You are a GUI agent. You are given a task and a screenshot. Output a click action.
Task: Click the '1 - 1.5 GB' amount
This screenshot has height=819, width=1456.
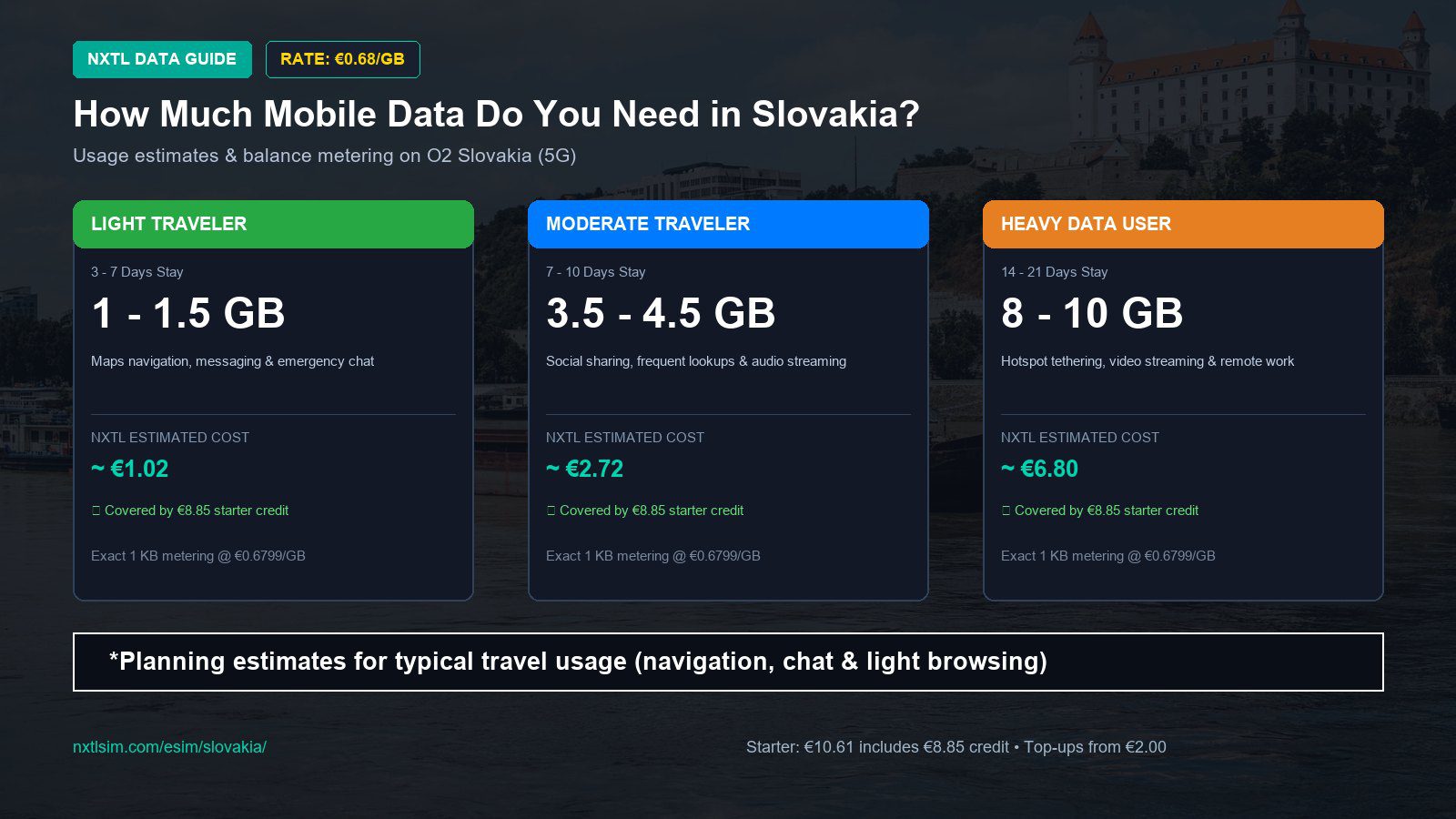point(187,313)
